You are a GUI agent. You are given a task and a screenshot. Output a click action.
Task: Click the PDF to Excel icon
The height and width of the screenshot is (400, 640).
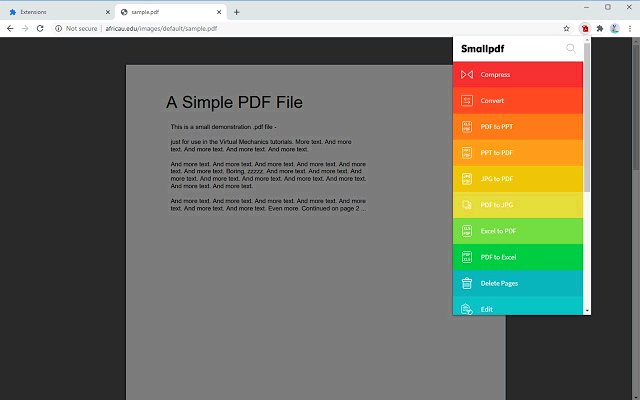coord(467,257)
